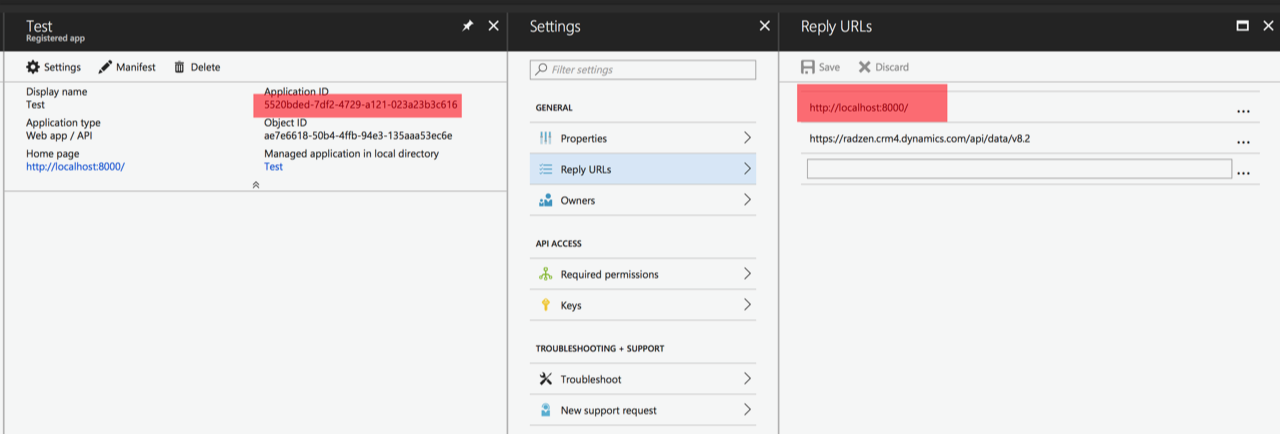The width and height of the screenshot is (1280, 434).
Task: Click the Manifest pencil icon
Action: tap(105, 67)
